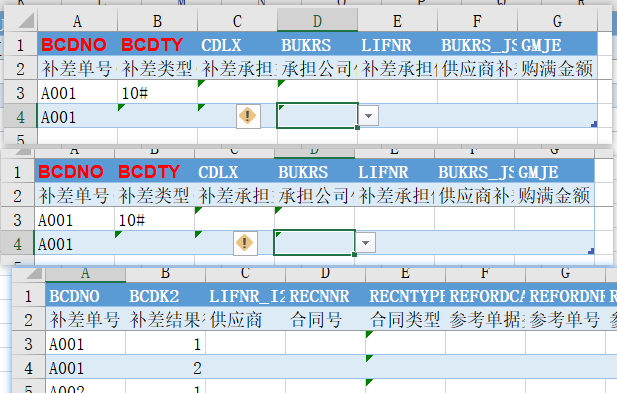Click the 补差类型 cell in the top sheet

click(x=157, y=68)
